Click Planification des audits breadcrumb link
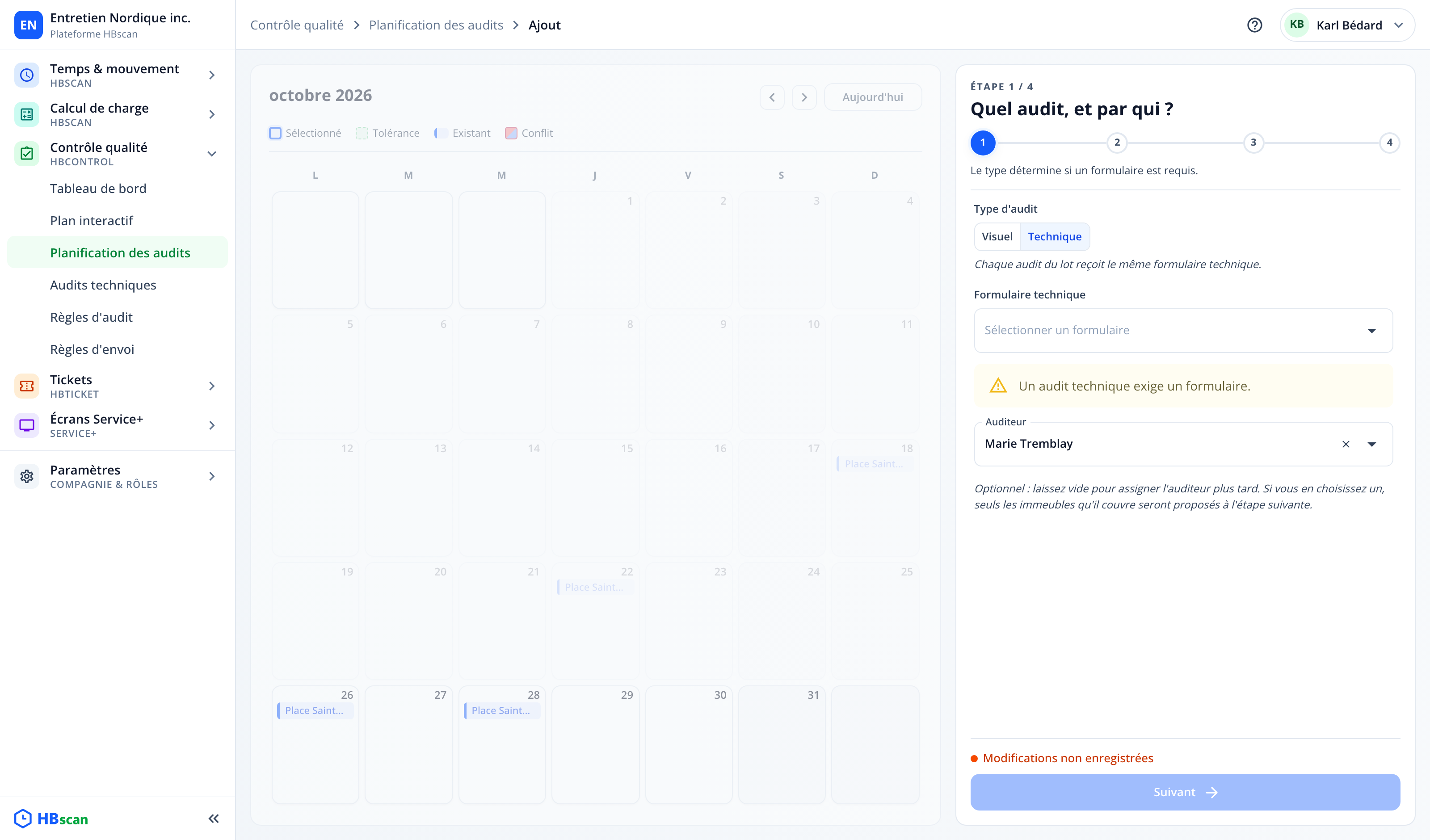Screen dimensions: 1430x840 pyautogui.click(x=436, y=25)
